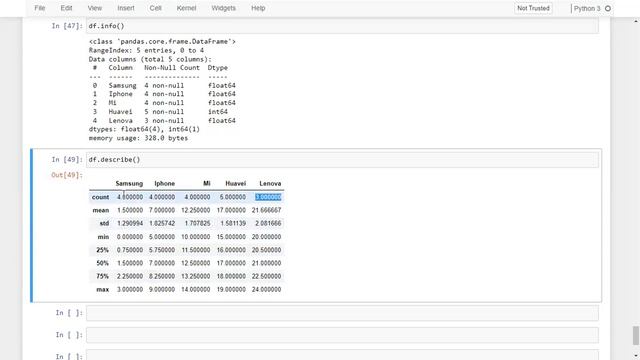
Task: Open the Cell menu
Action: (x=155, y=8)
